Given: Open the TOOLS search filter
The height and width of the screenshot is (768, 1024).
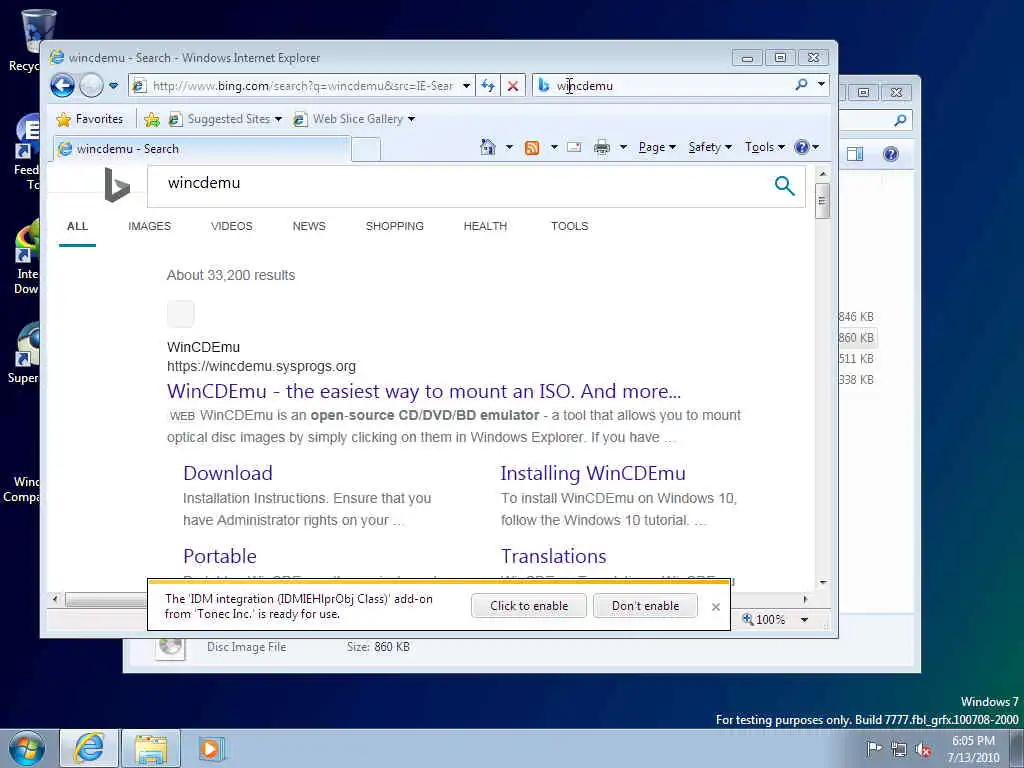Looking at the screenshot, I should click(569, 226).
